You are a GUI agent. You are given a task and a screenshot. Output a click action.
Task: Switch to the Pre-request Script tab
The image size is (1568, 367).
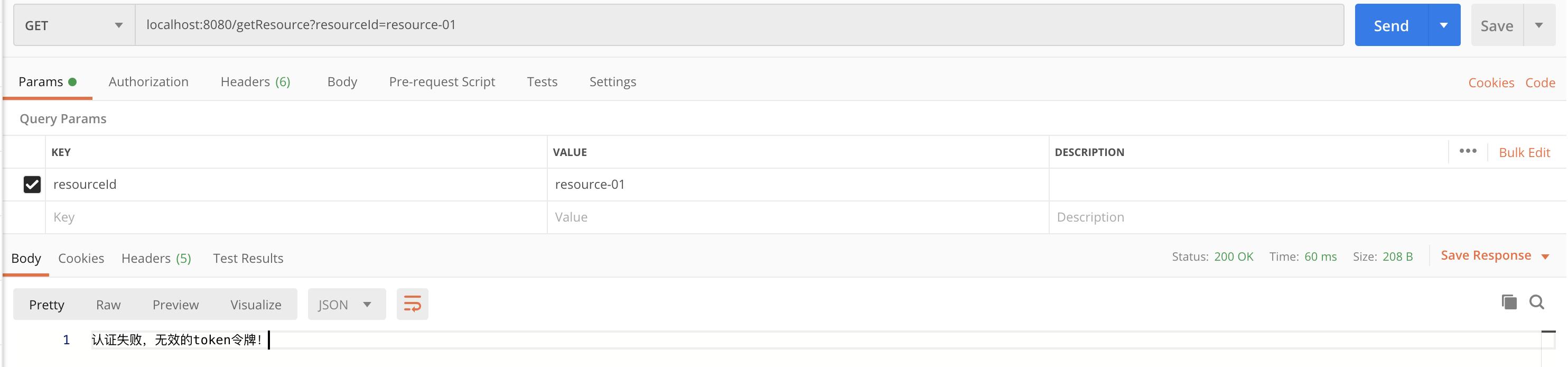click(x=442, y=81)
